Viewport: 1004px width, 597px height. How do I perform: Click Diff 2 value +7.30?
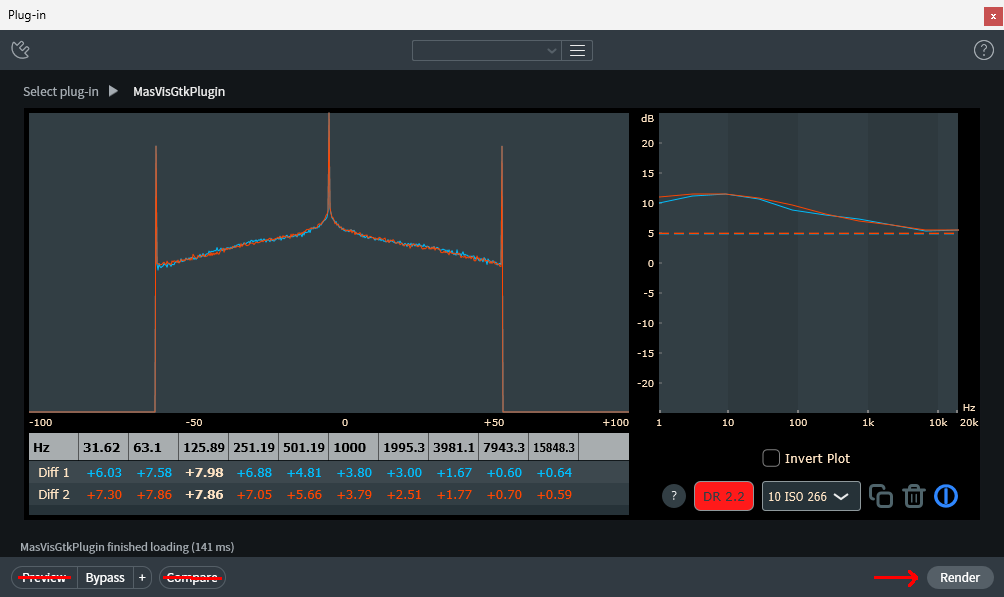104,495
